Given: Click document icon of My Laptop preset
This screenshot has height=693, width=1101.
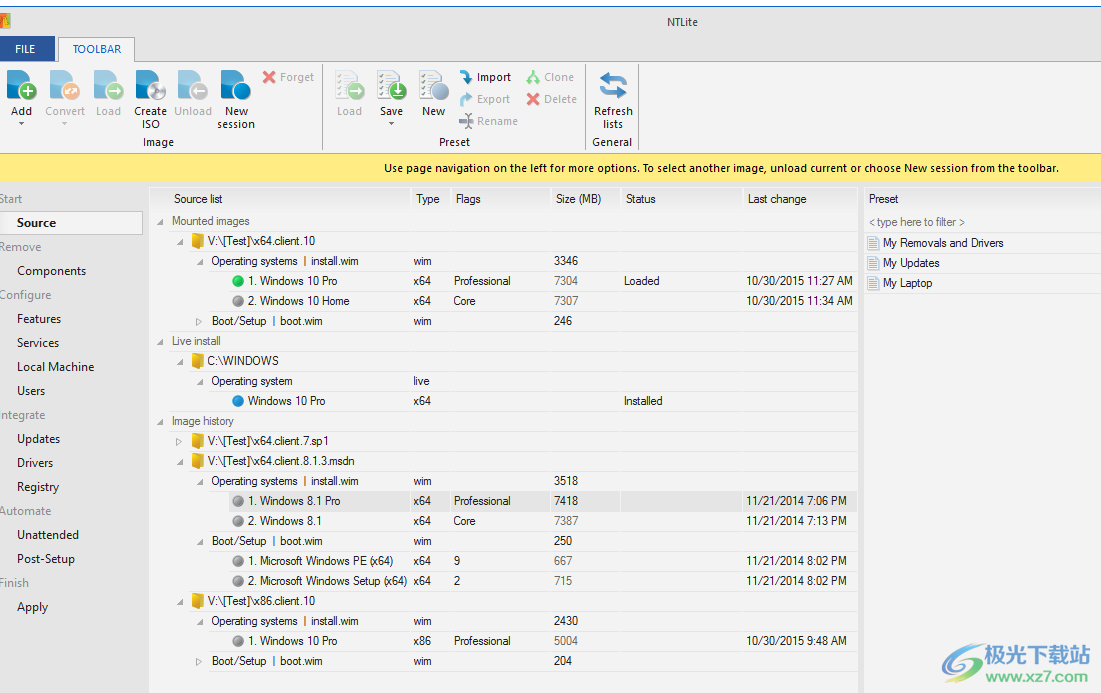Looking at the screenshot, I should point(873,283).
